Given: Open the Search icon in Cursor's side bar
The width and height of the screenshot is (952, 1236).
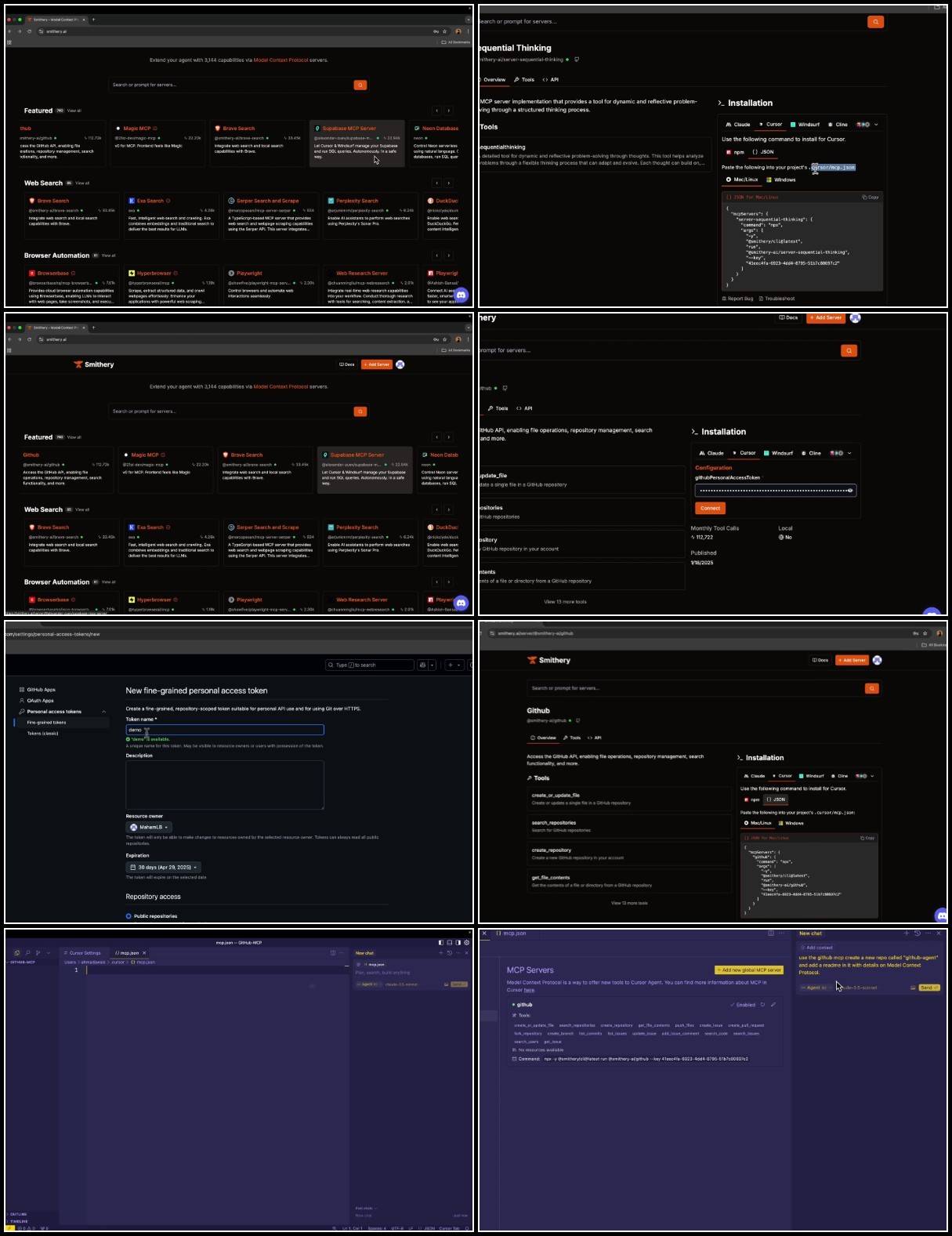Looking at the screenshot, I should click(x=27, y=953).
